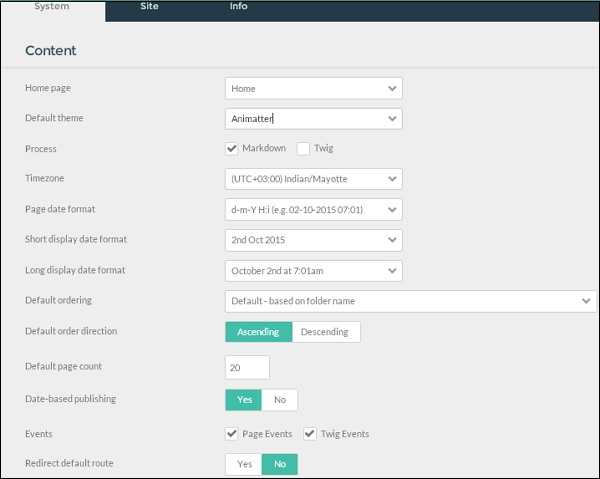This screenshot has height=479, width=600.
Task: Set Date-based publishing to Yes
Action: (243, 400)
